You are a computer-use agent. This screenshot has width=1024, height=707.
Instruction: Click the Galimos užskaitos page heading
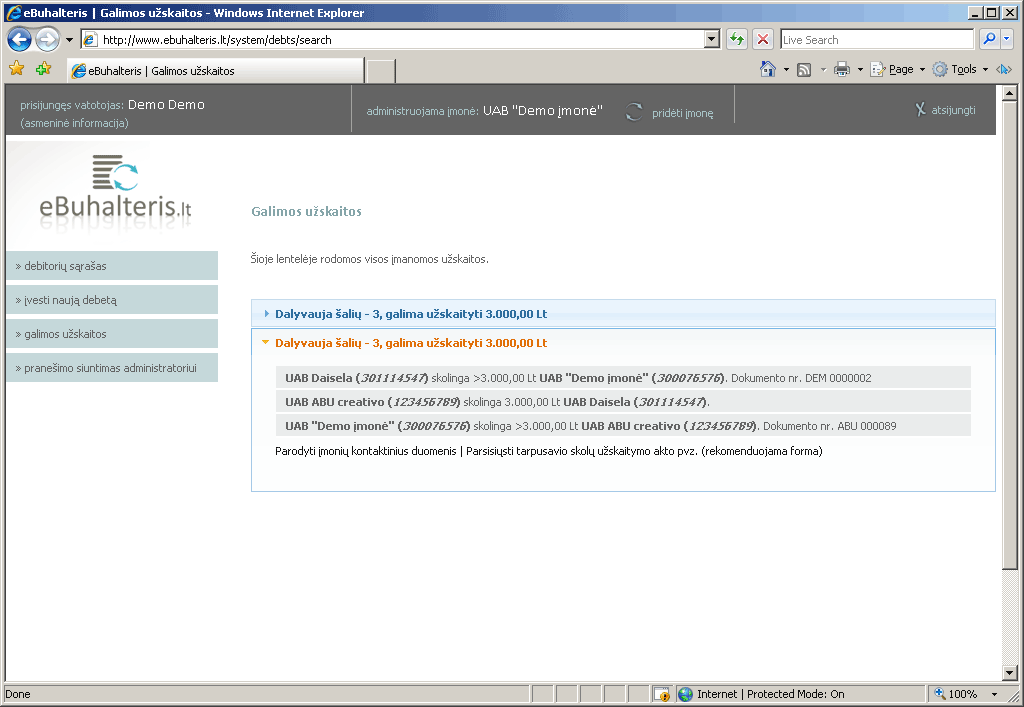[306, 212]
